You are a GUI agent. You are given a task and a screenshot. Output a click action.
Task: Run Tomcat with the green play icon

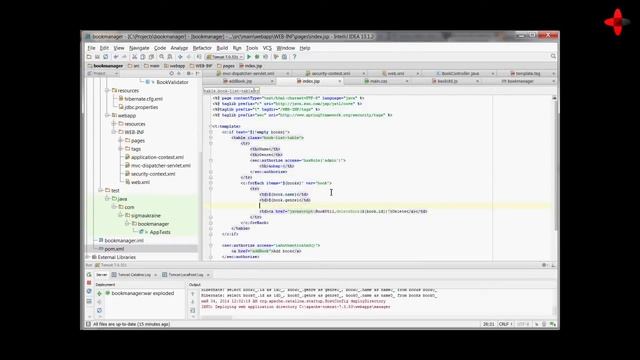(x=249, y=57)
